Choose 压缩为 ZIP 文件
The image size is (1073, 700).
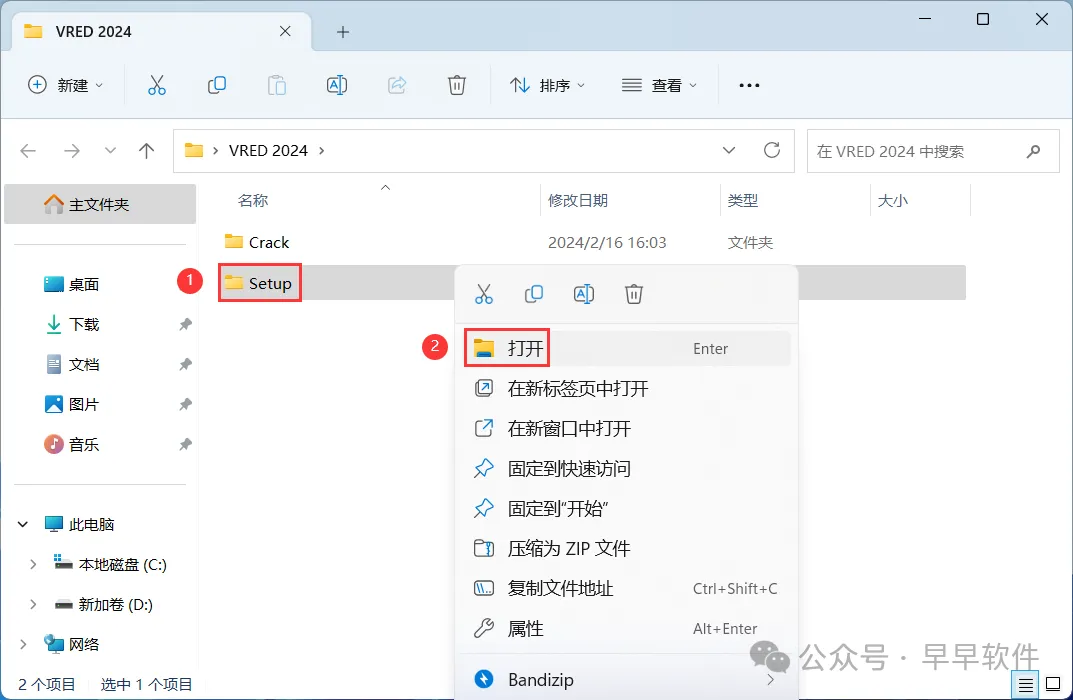coord(627,549)
